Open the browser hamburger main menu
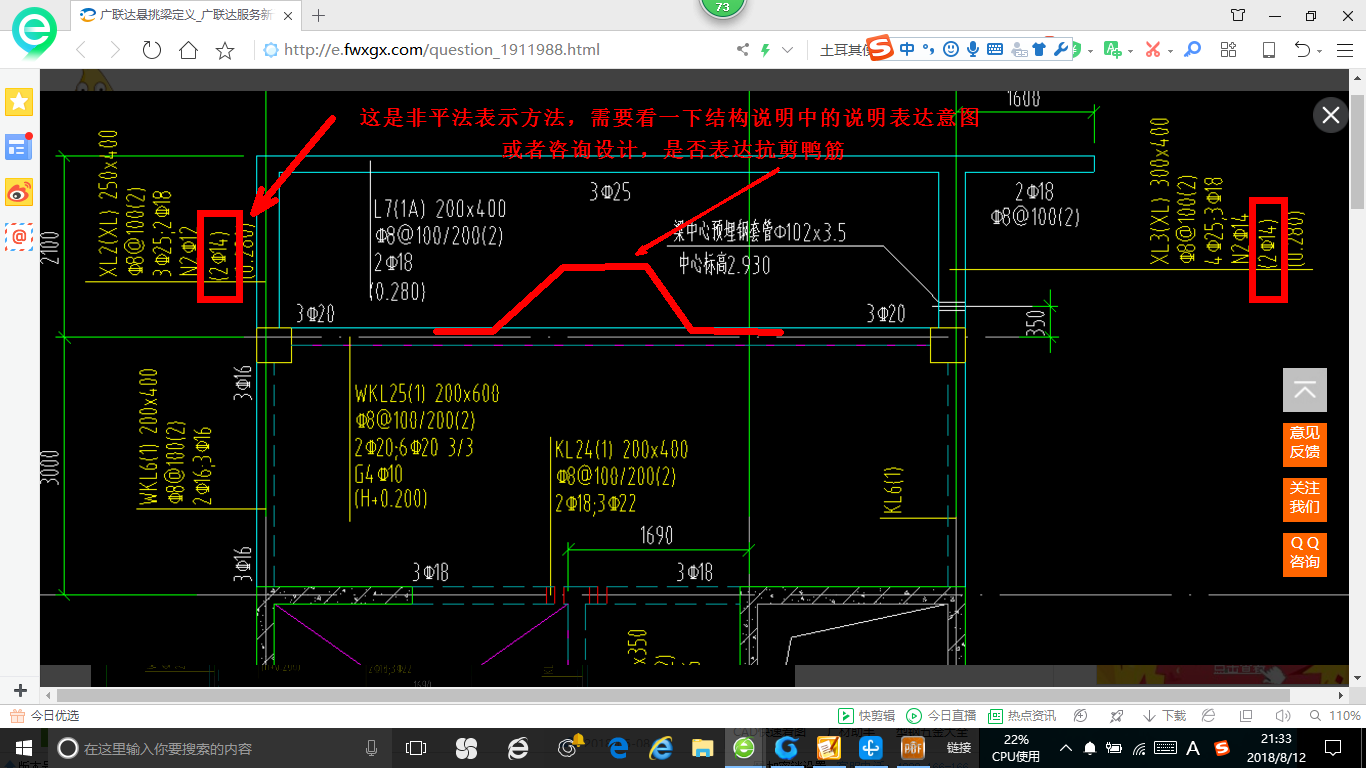 coord(1345,50)
